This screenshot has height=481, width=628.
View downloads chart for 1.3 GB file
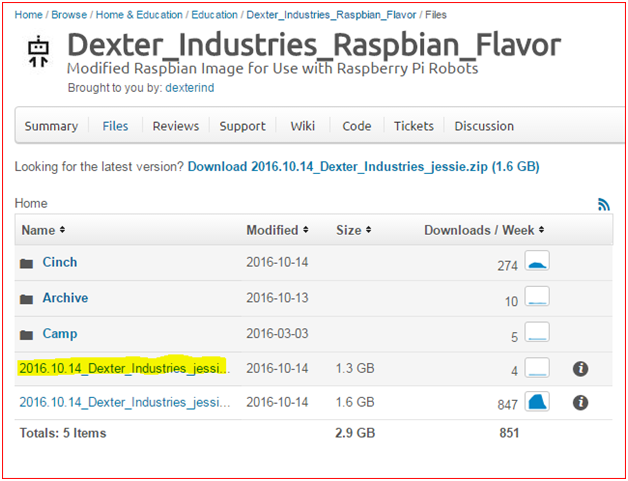(537, 368)
